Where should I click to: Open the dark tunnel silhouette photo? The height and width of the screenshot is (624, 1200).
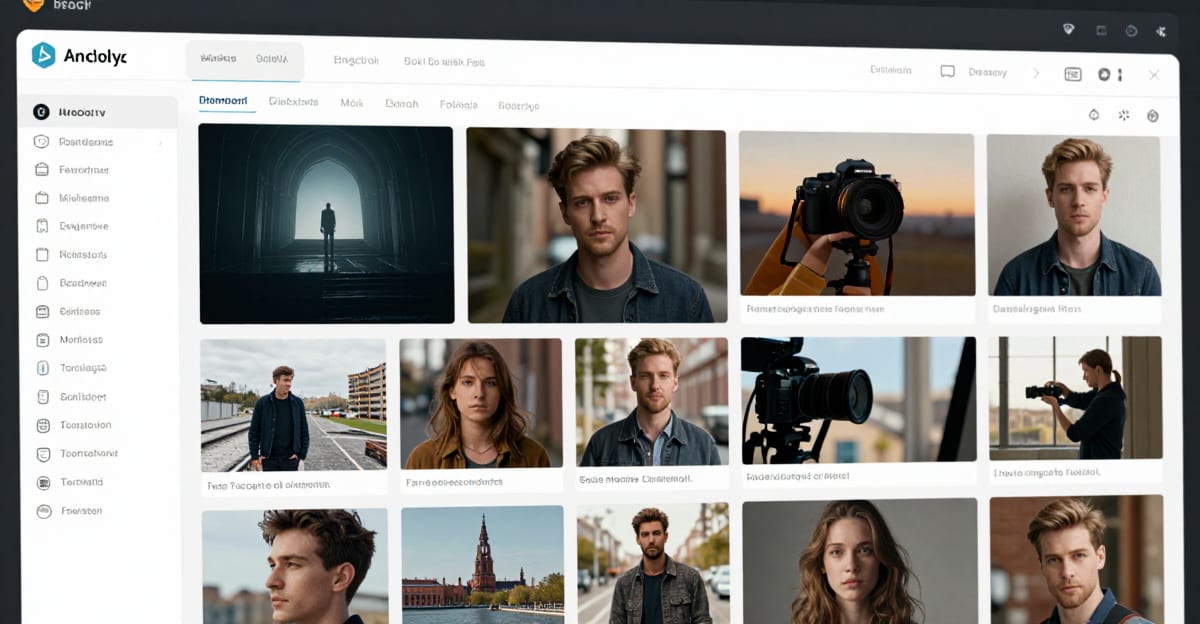click(326, 224)
